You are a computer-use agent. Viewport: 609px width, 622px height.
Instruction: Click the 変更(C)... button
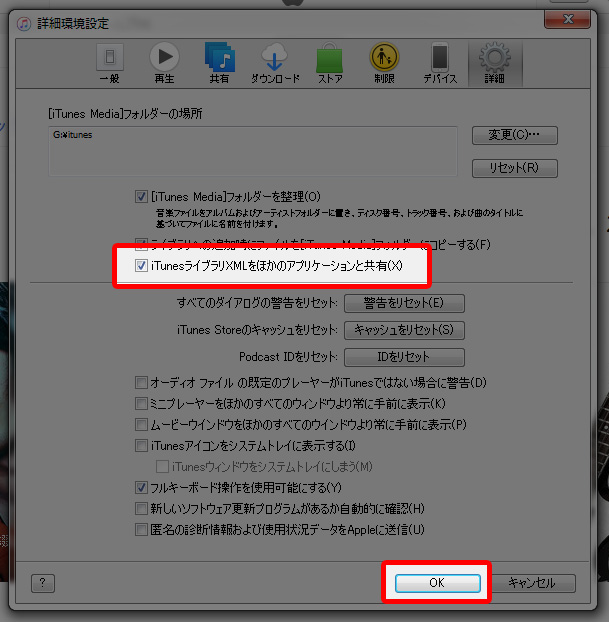coord(514,135)
